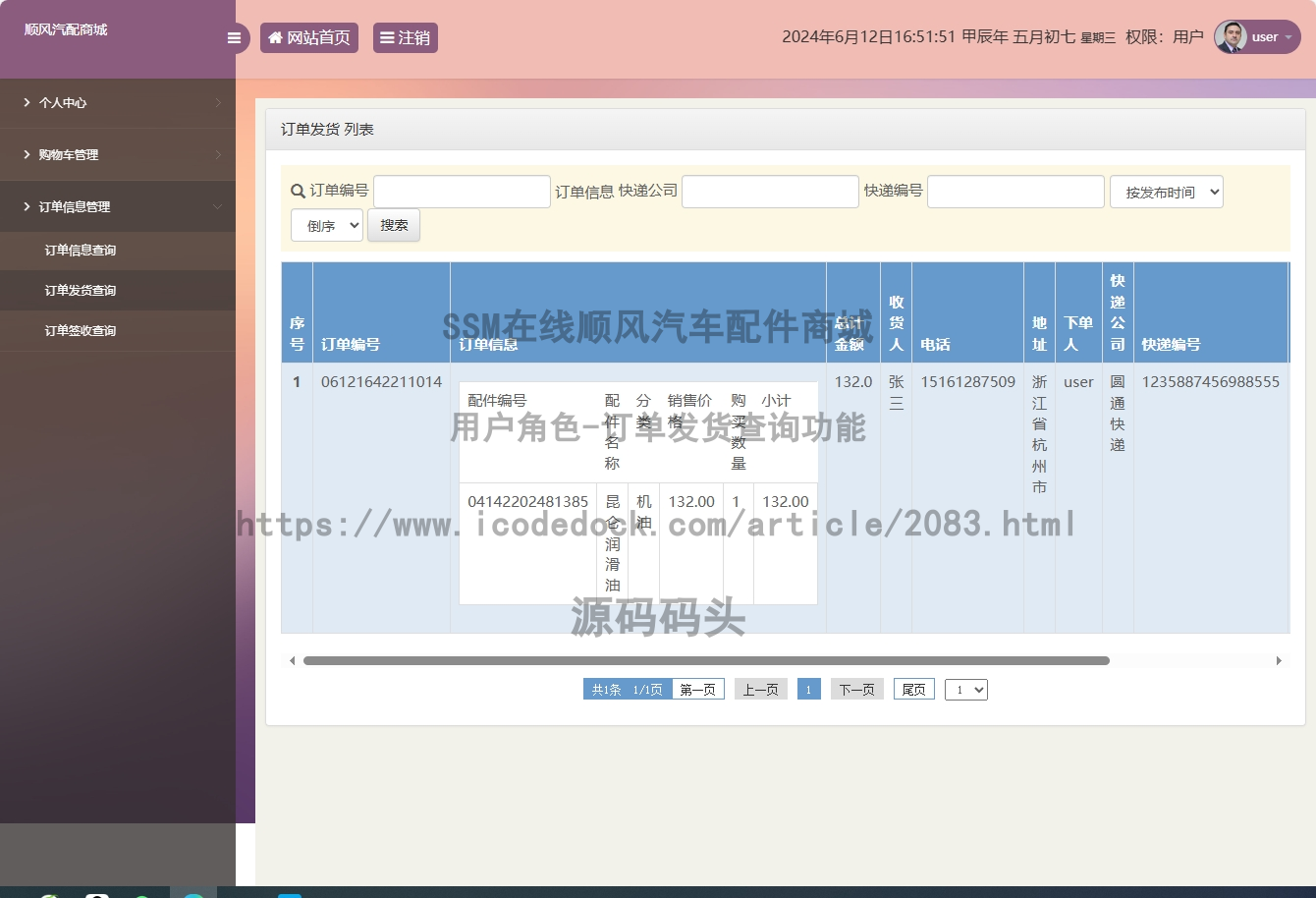Expand 购物车管理 sidebar menu
The width and height of the screenshot is (1316, 898).
(x=118, y=154)
